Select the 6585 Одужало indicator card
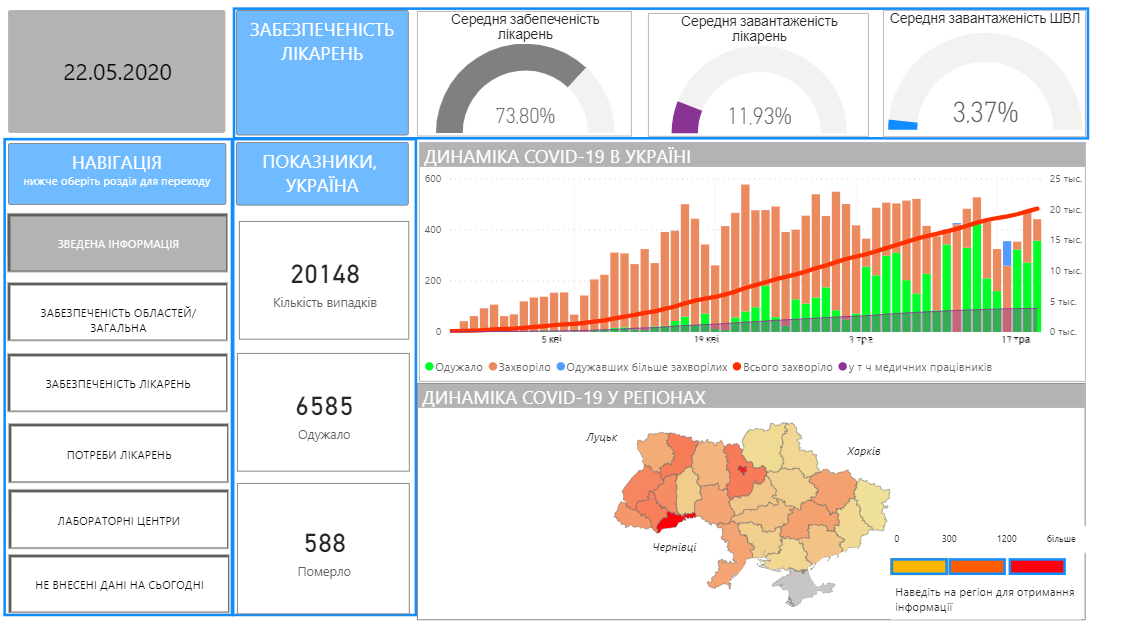The image size is (1139, 623). [x=324, y=415]
